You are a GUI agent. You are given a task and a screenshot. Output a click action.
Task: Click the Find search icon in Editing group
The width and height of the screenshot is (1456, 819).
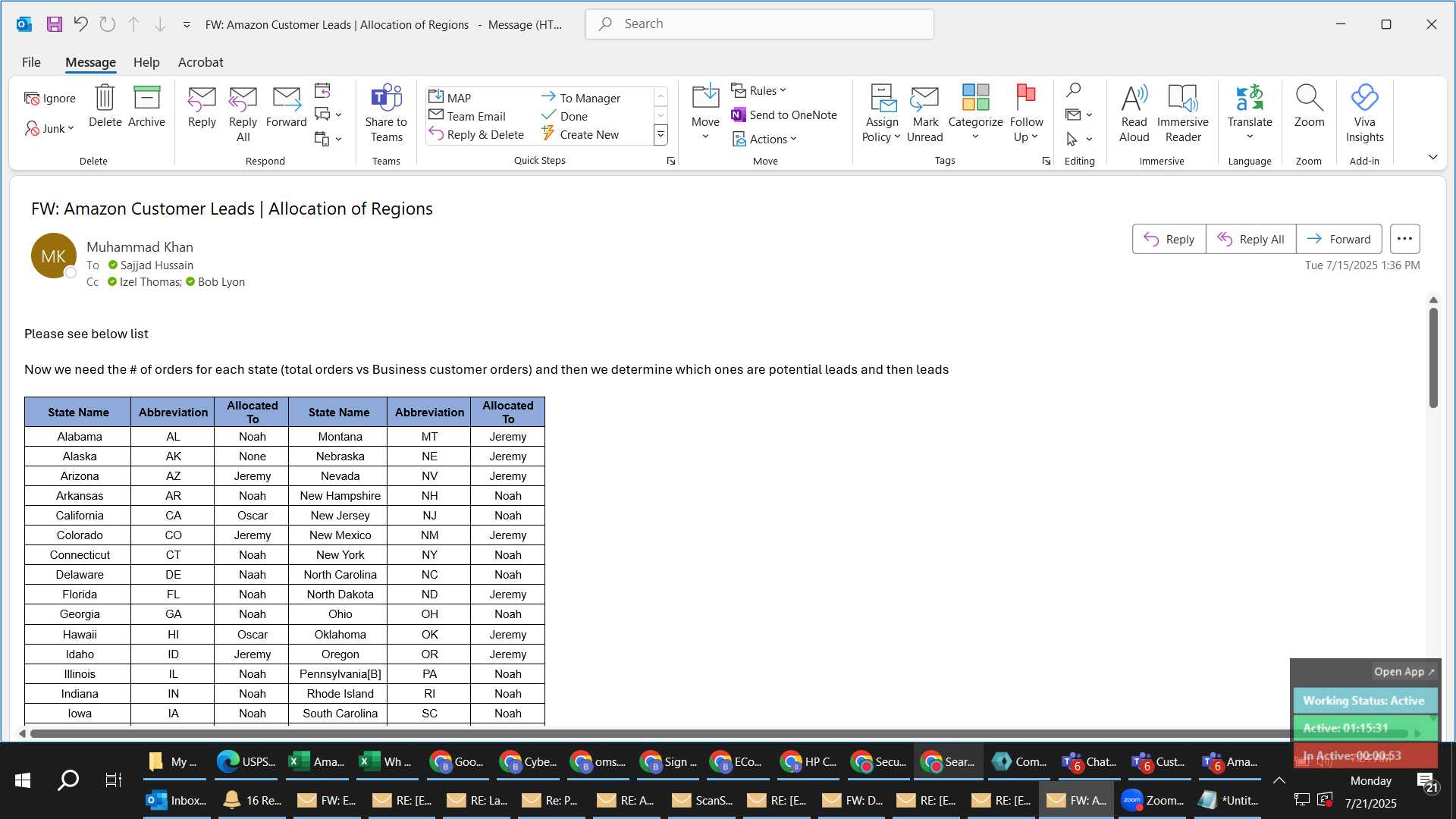(1073, 90)
